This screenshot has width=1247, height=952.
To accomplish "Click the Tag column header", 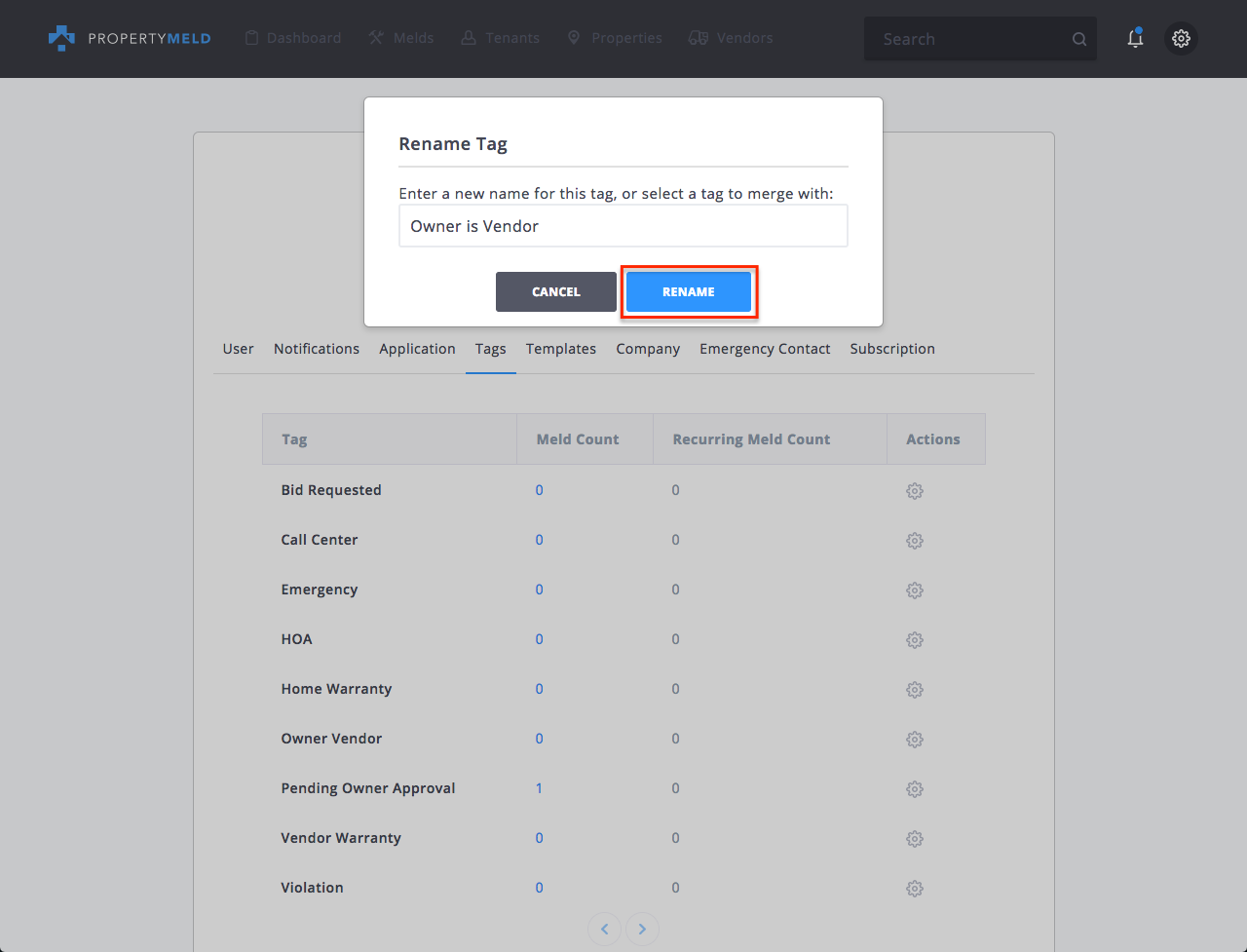I will (390, 439).
